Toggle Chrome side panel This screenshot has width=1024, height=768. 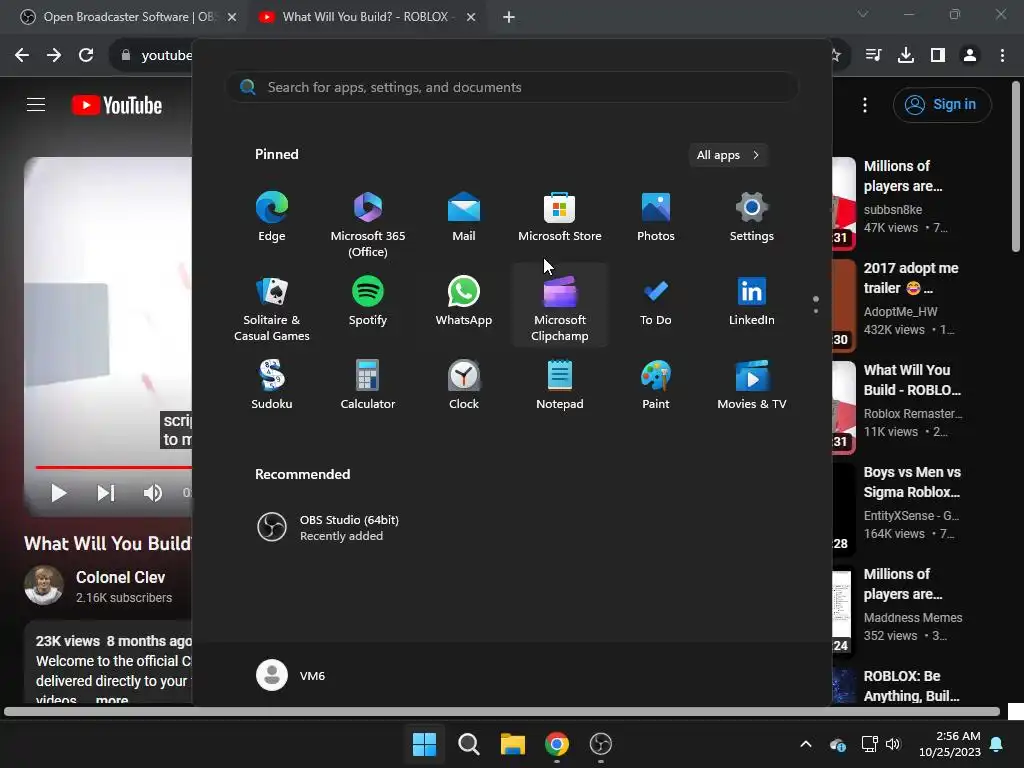pos(938,56)
